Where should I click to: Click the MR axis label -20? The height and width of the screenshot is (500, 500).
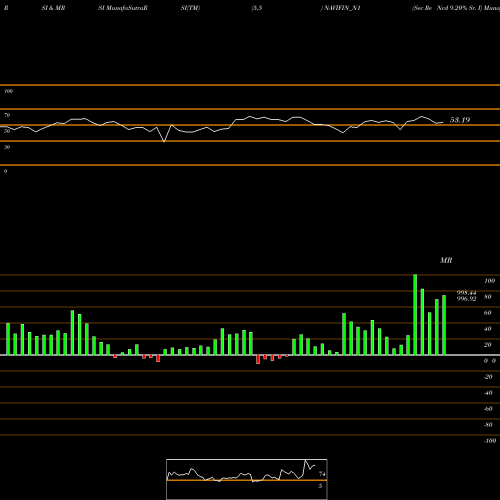coord(488,377)
